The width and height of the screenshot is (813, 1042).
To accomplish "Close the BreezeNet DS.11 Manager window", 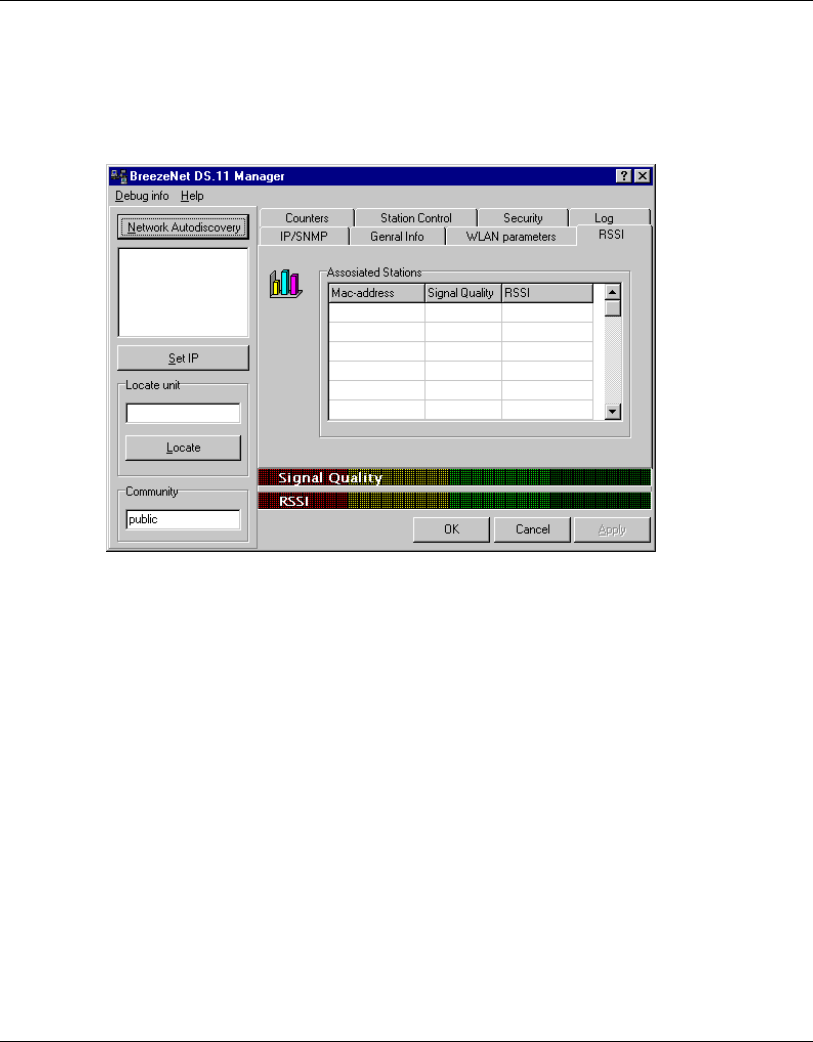I will click(x=642, y=176).
